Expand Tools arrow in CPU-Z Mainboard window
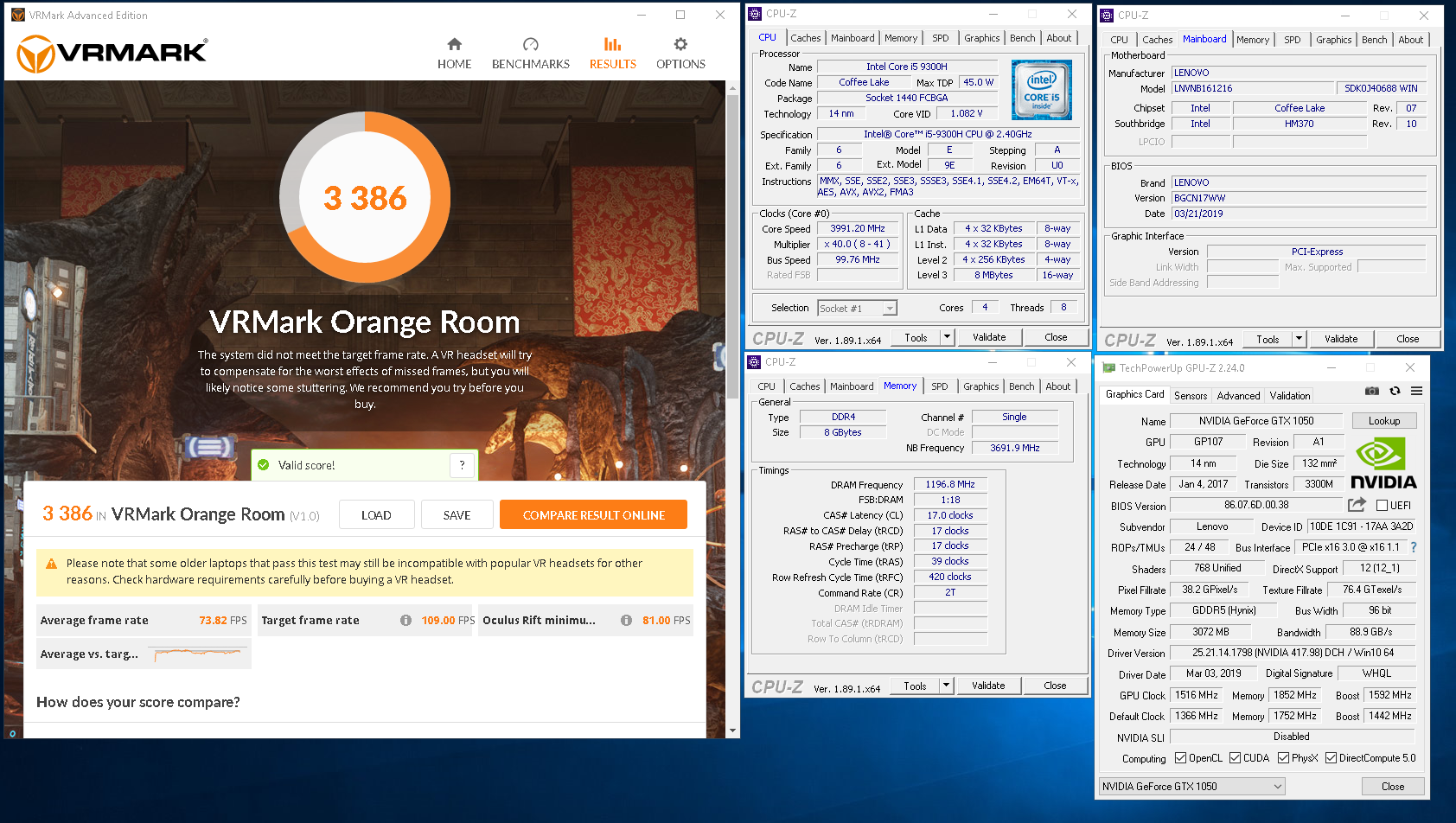Image resolution: width=1456 pixels, height=823 pixels. (x=1300, y=339)
